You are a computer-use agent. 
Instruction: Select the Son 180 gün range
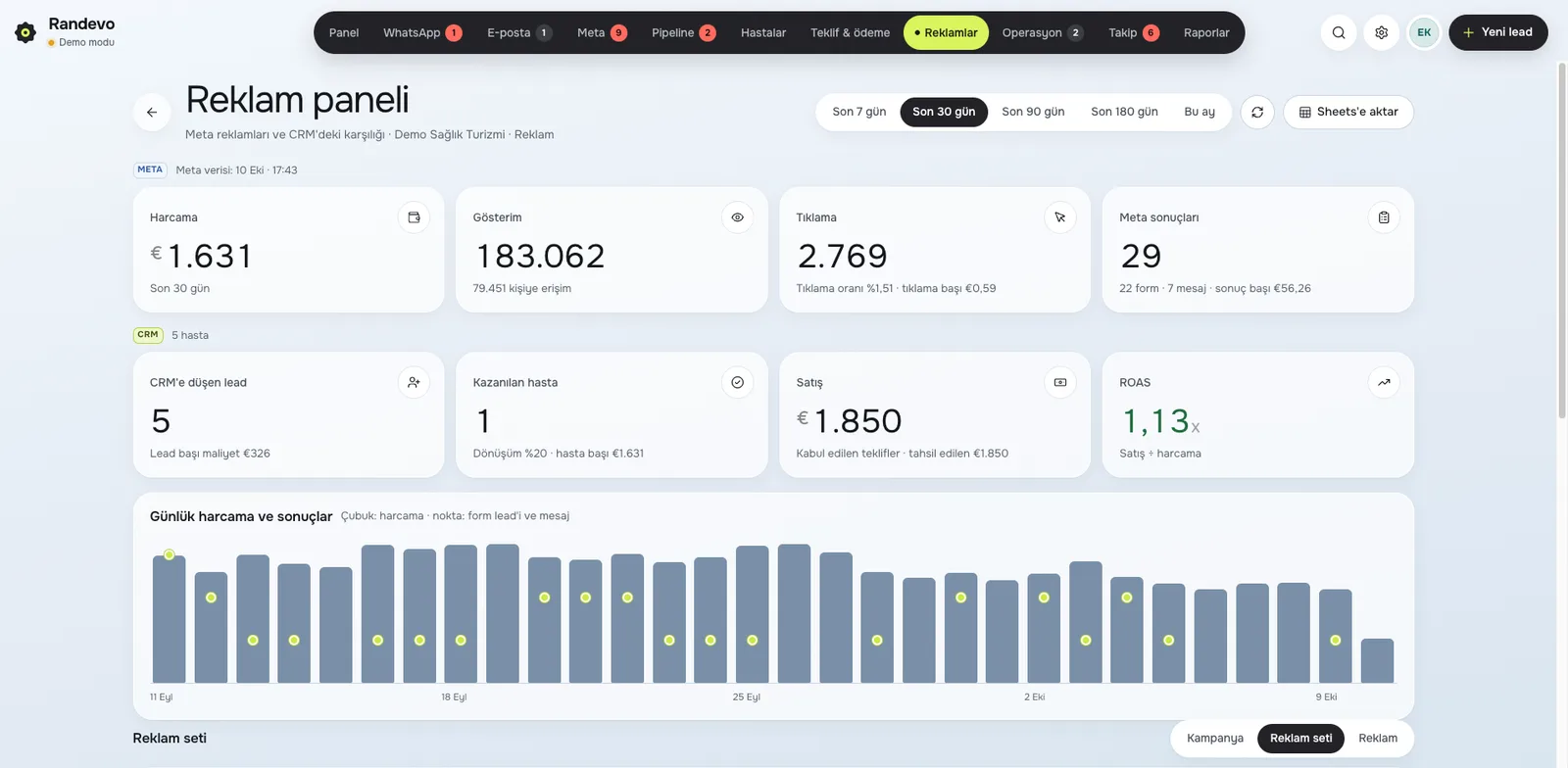click(1124, 112)
